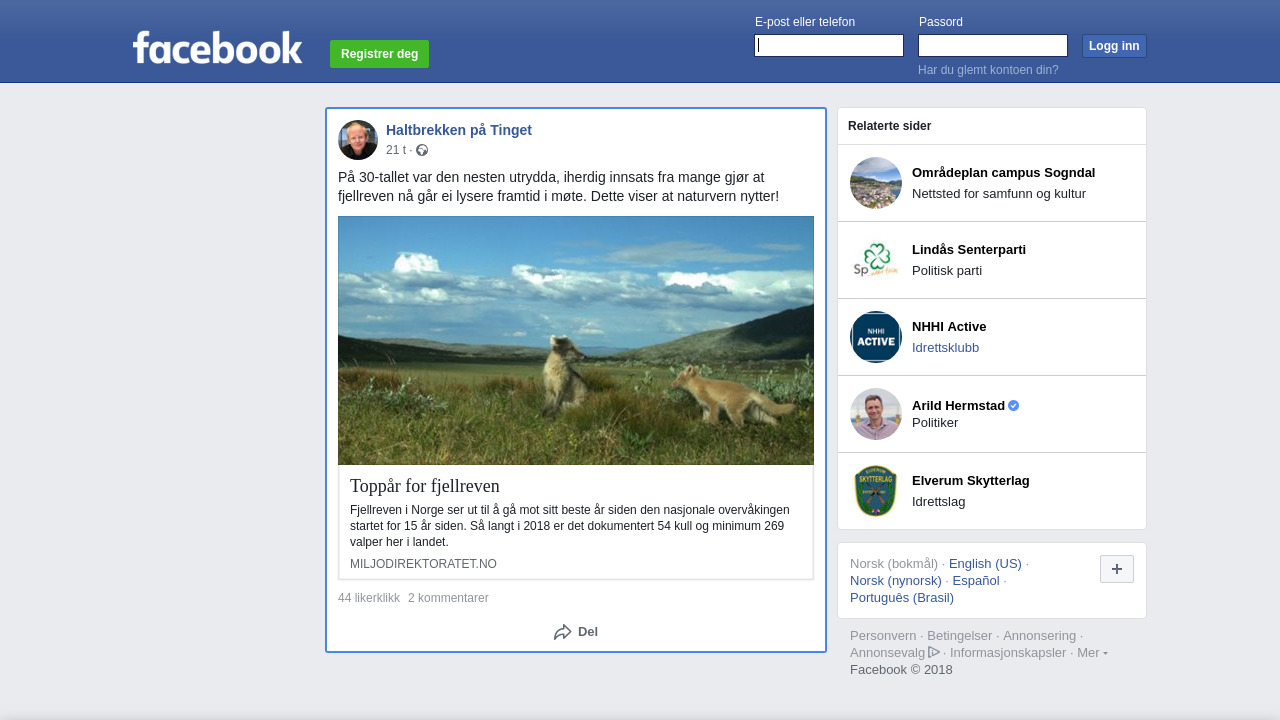Open Haltbrekken på Tinget profile picture
The image size is (1280, 720).
tap(358, 140)
